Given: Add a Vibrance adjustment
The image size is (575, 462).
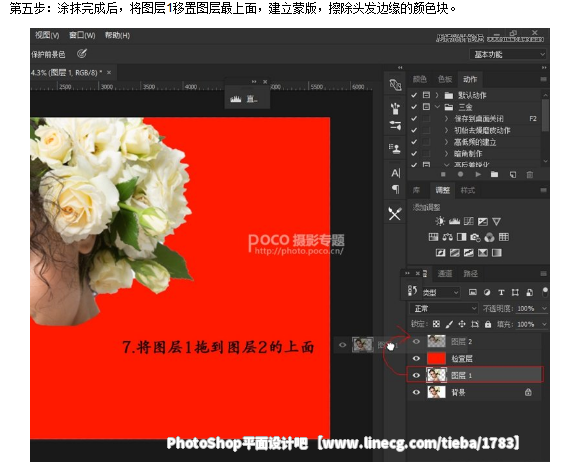Looking at the screenshot, I should pyautogui.click(x=496, y=221).
